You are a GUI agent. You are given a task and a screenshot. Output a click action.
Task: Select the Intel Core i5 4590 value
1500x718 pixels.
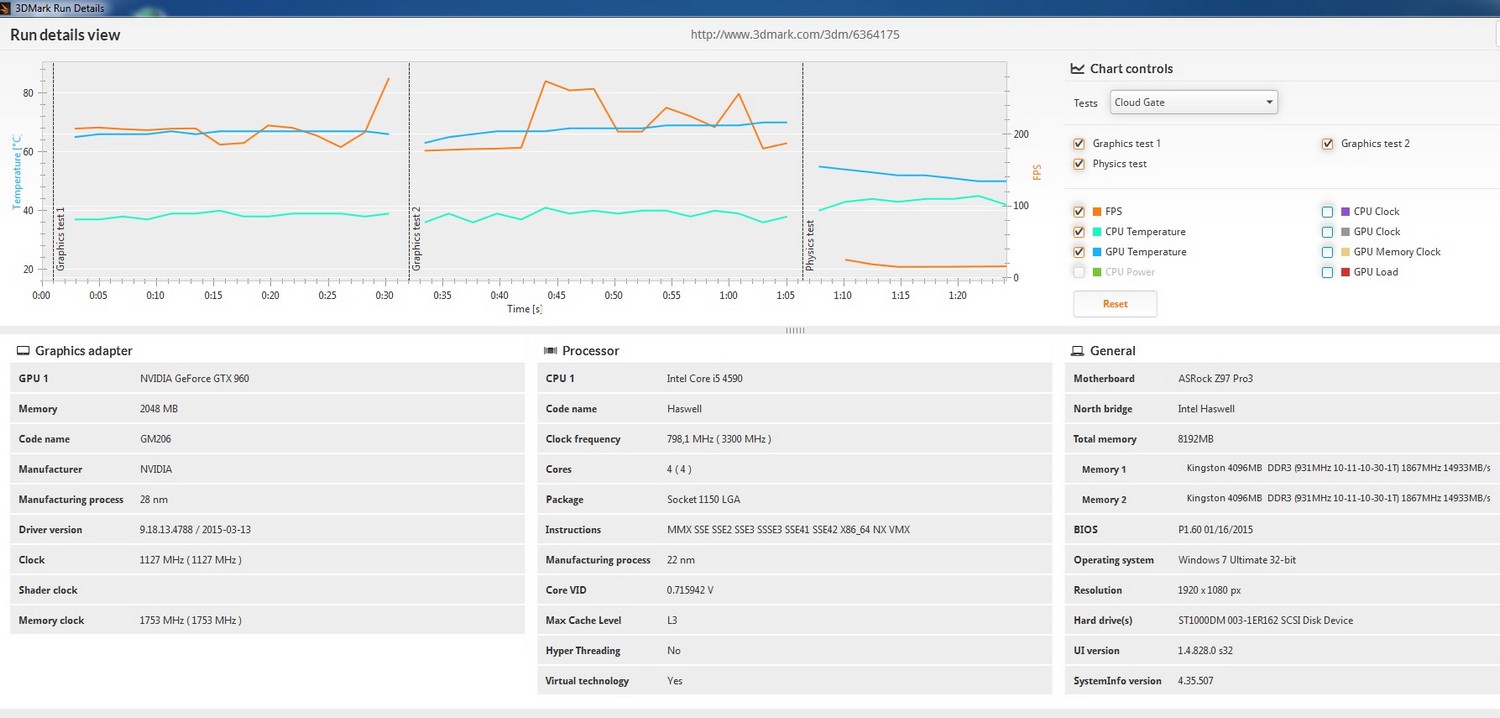(x=704, y=379)
